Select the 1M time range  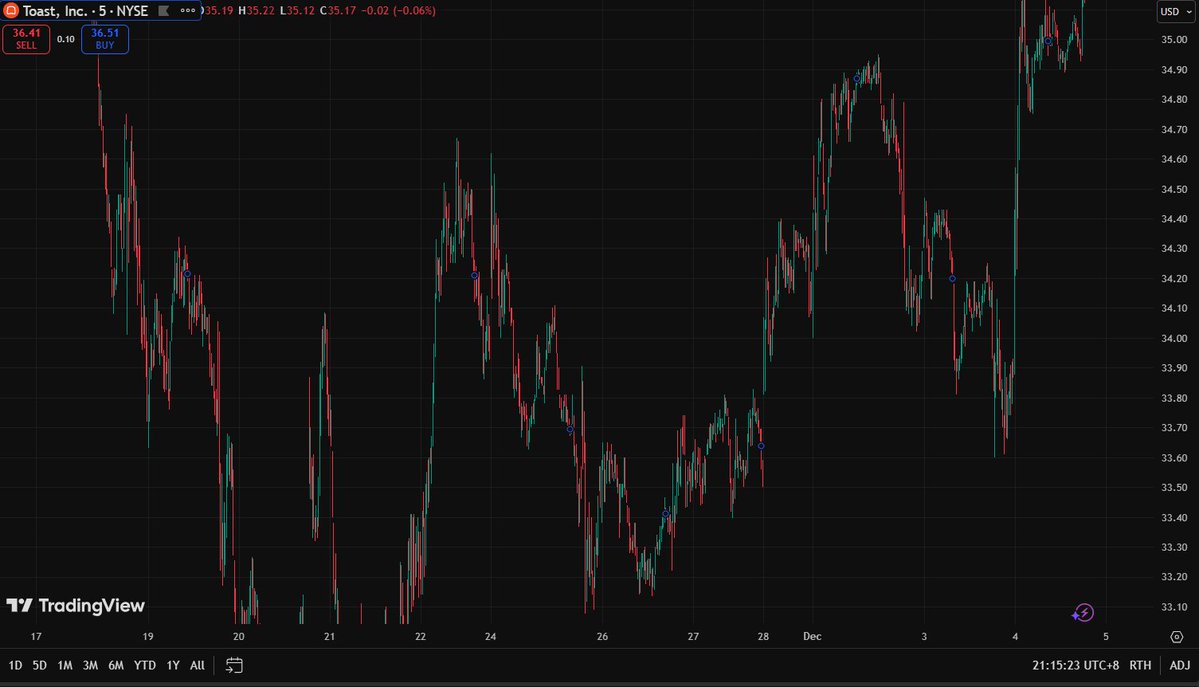tap(65, 666)
